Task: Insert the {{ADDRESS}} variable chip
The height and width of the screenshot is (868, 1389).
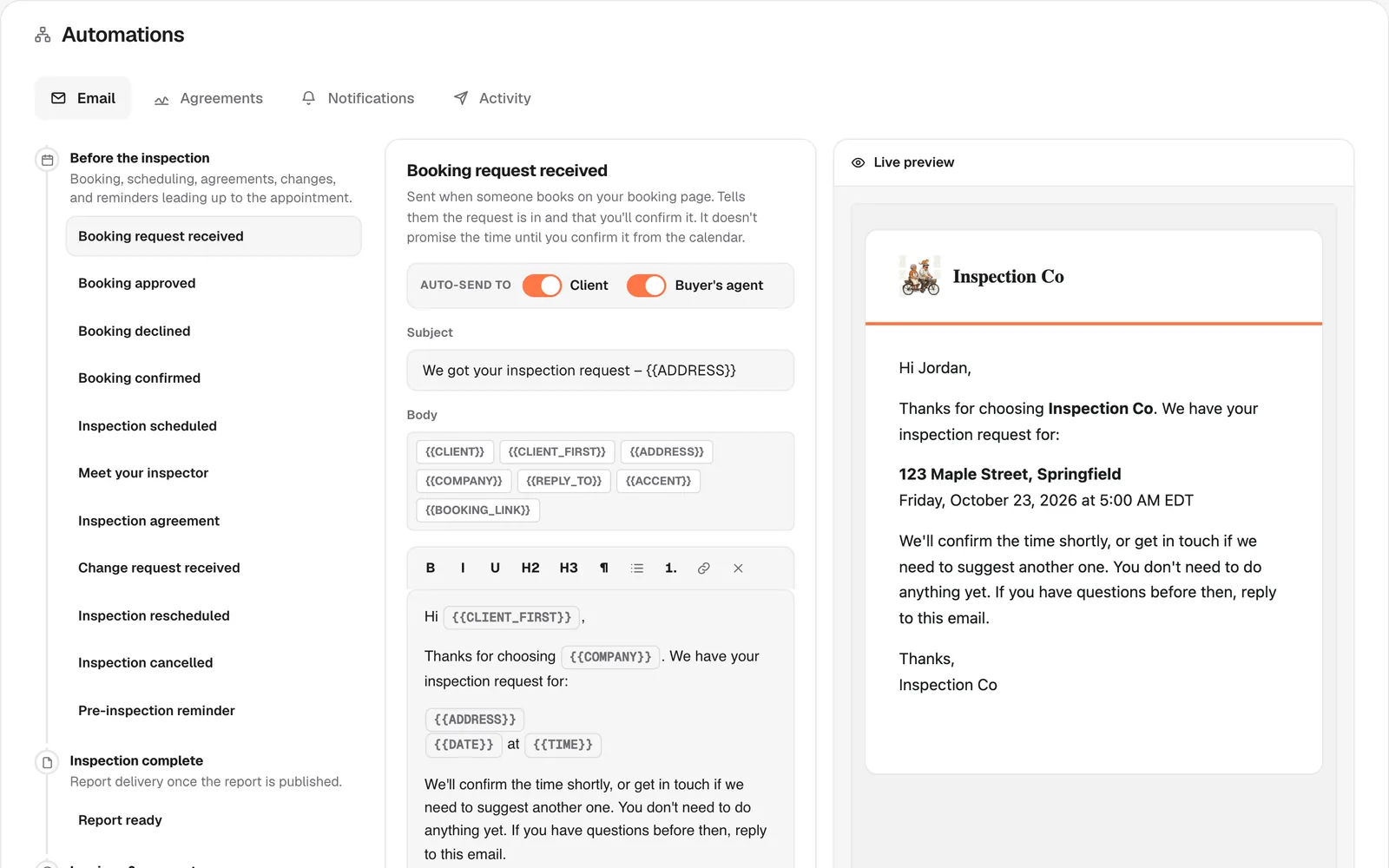Action: [x=667, y=452]
